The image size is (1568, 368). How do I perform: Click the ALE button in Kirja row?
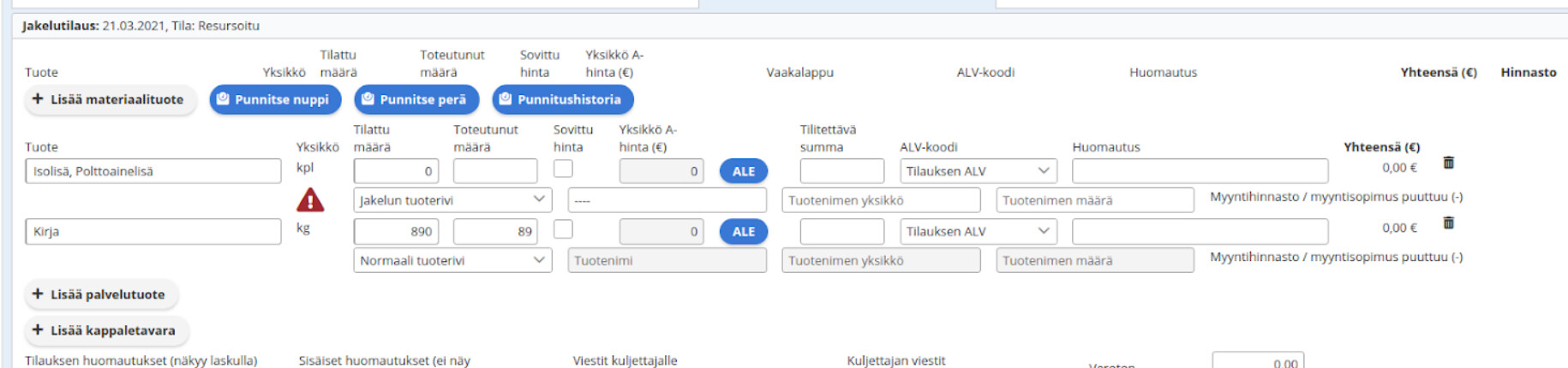744,231
